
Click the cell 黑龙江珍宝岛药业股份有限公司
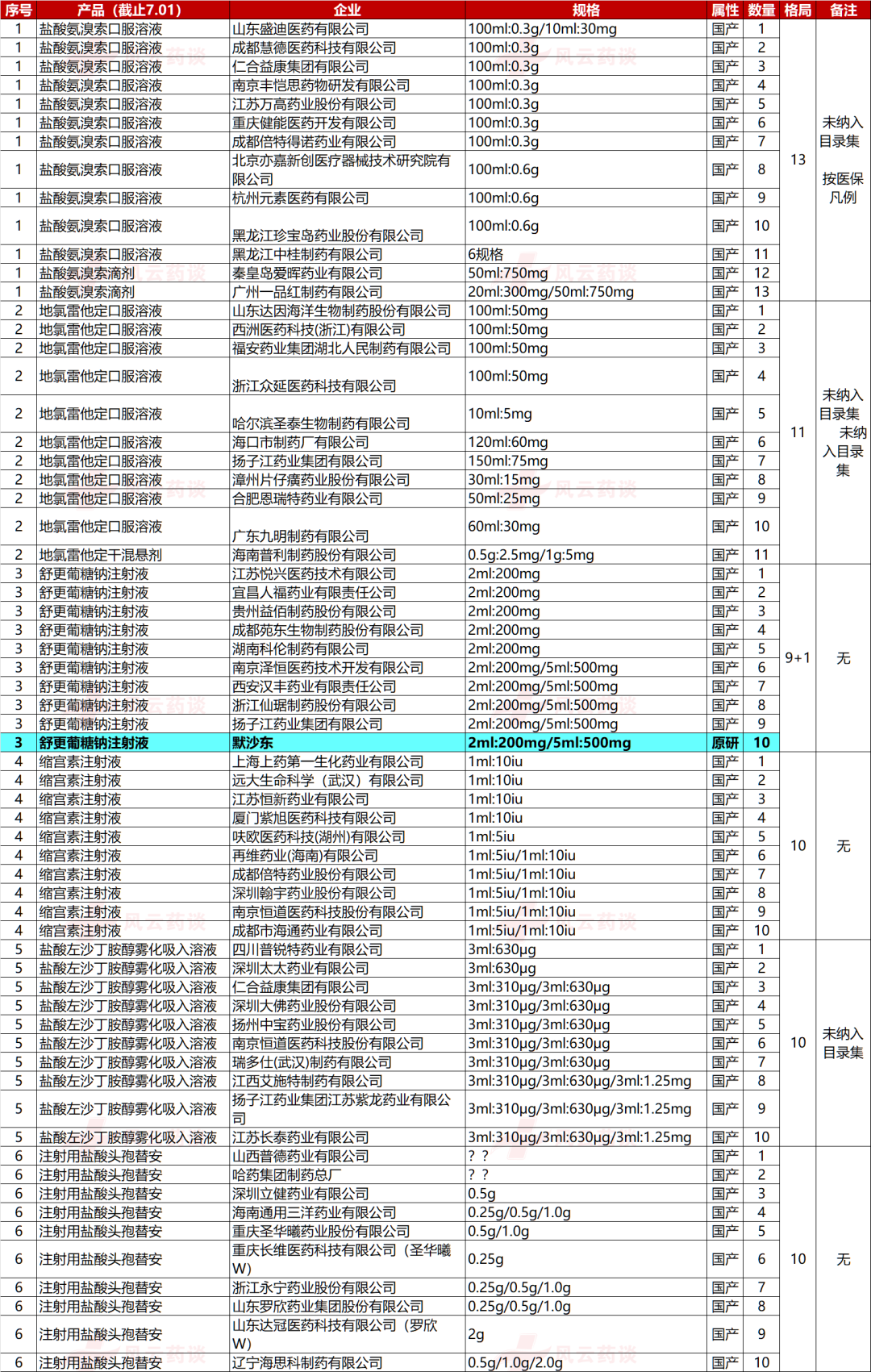click(348, 226)
